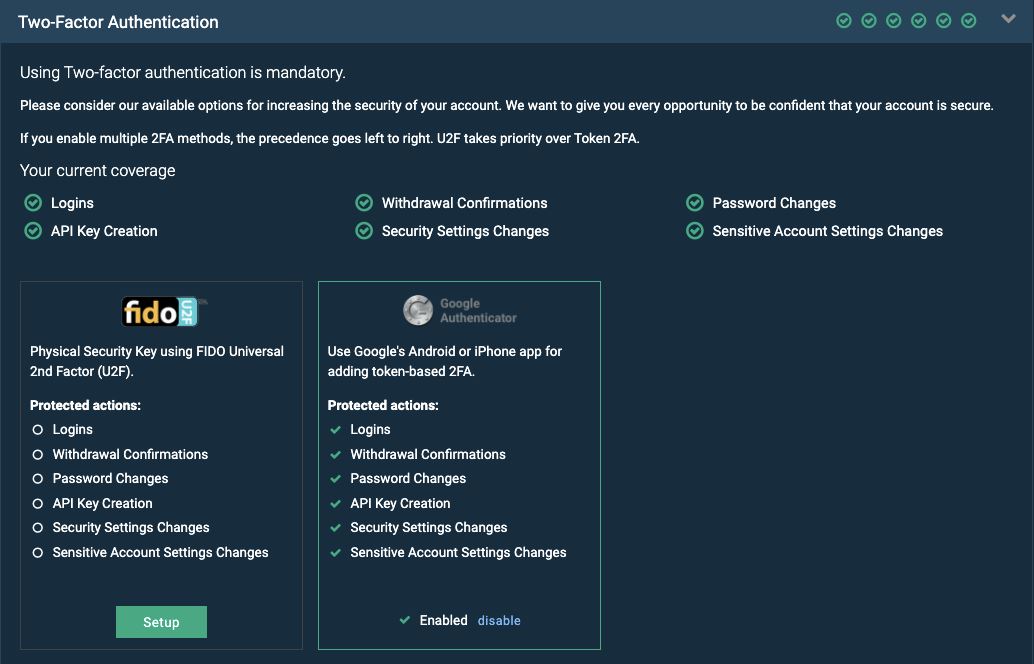
Task: Click the Logins circle in FIDO card
Action: point(38,429)
